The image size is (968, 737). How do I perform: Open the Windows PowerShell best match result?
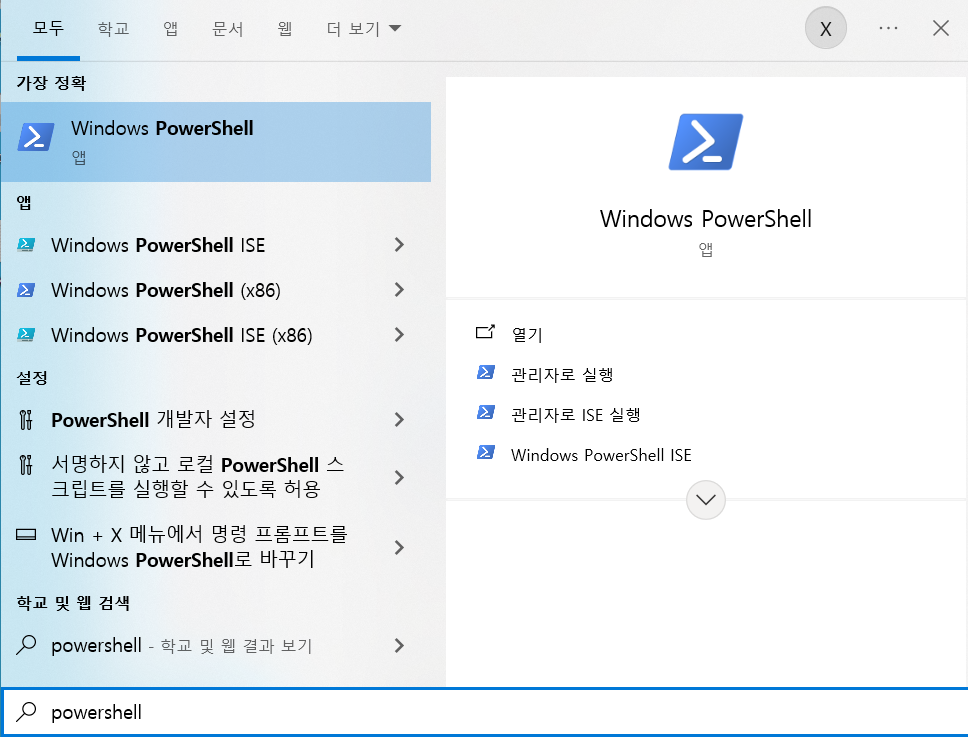click(x=216, y=142)
